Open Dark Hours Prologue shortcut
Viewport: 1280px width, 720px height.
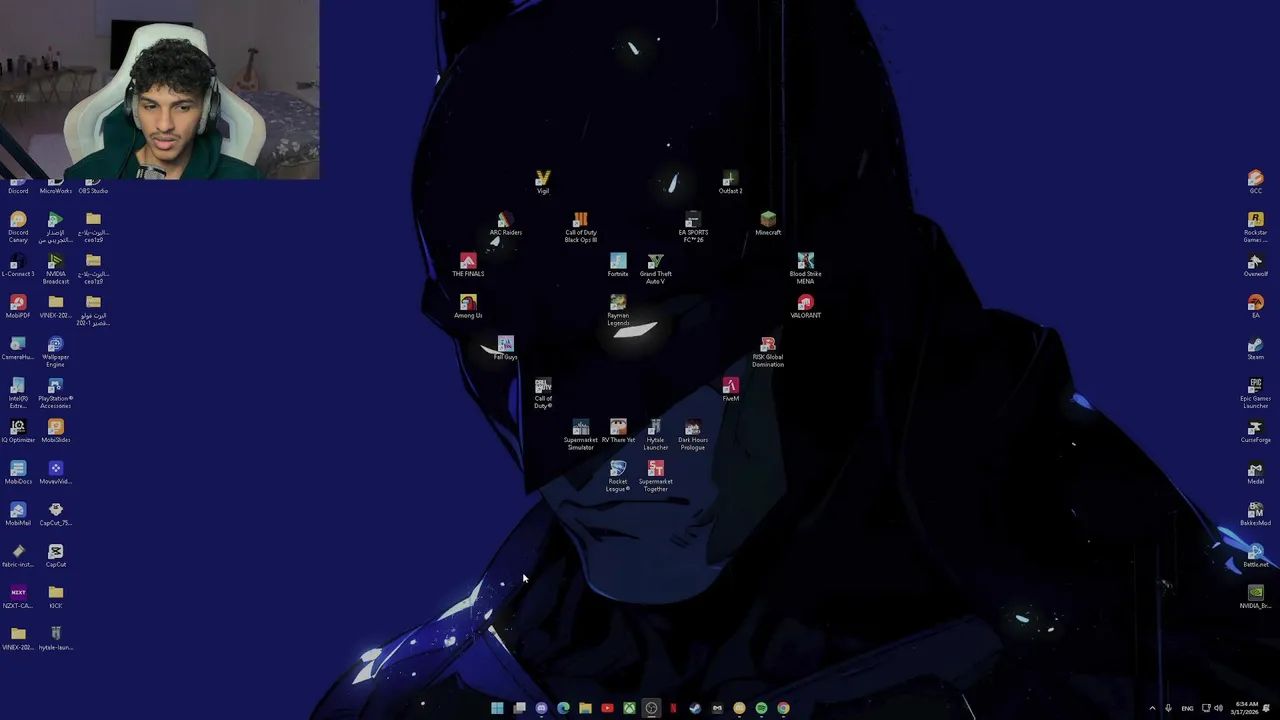693,435
